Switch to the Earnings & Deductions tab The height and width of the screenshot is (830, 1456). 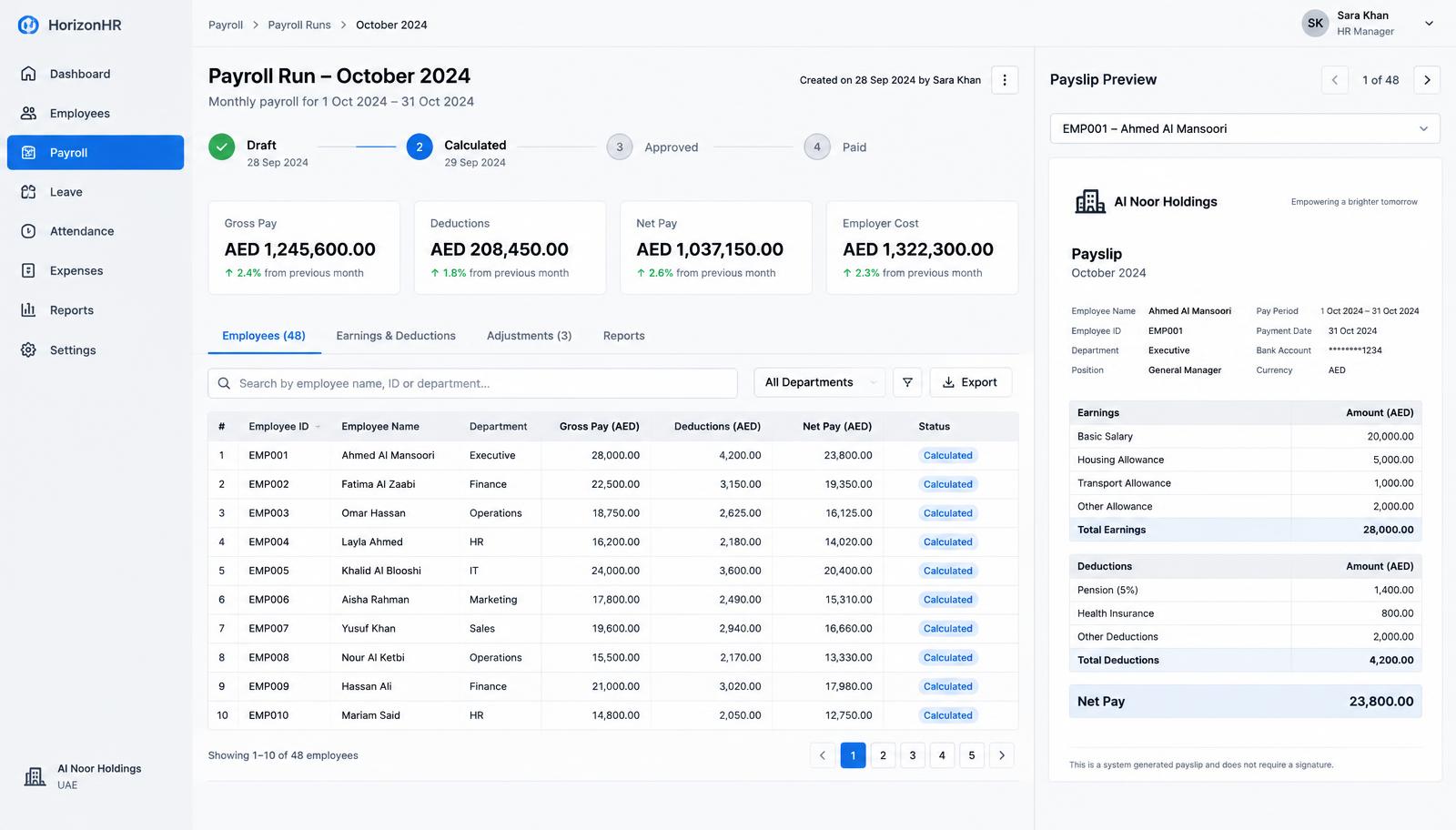coord(396,336)
